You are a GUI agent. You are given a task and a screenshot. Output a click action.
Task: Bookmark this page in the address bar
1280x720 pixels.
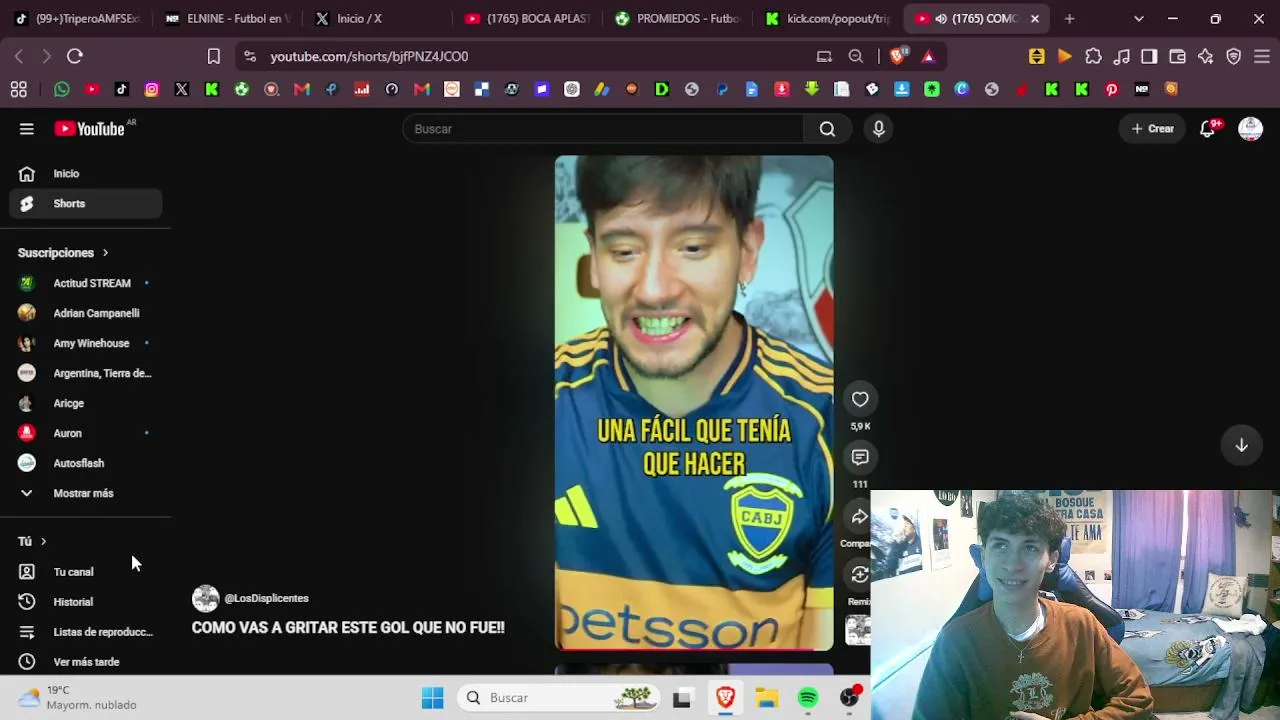(214, 57)
